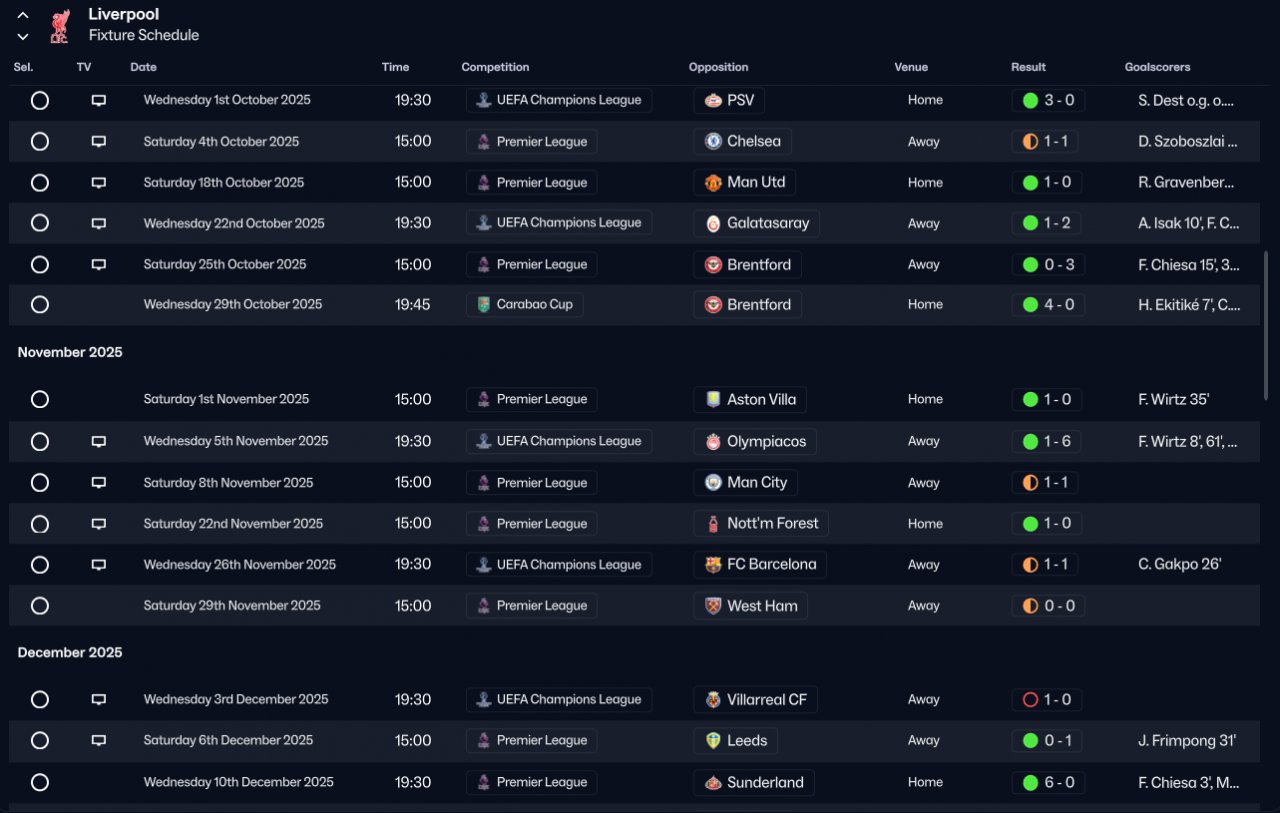Sort by the Opposition column header
Screen dimensions: 1280x813
[x=718, y=67]
